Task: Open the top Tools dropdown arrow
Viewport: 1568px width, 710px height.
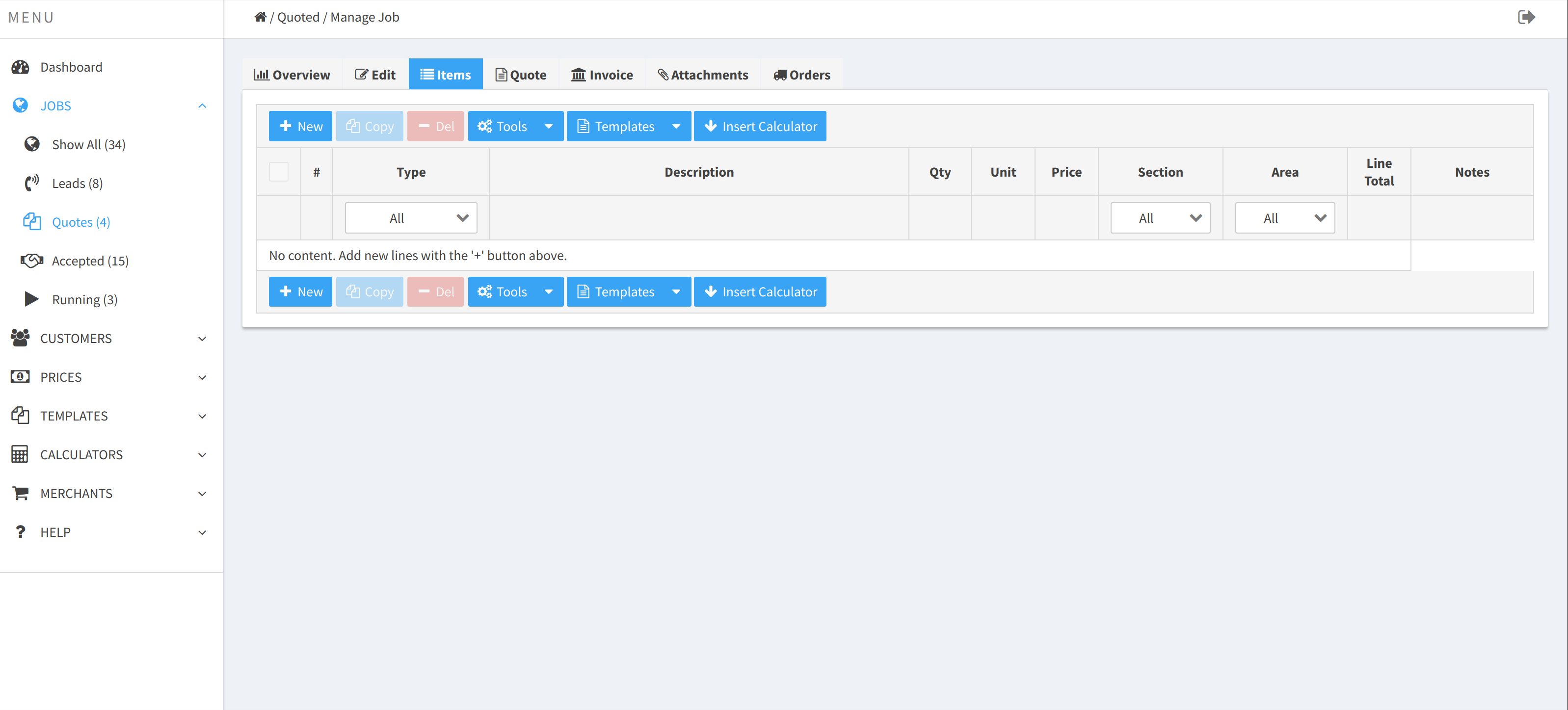Action: [x=549, y=127]
